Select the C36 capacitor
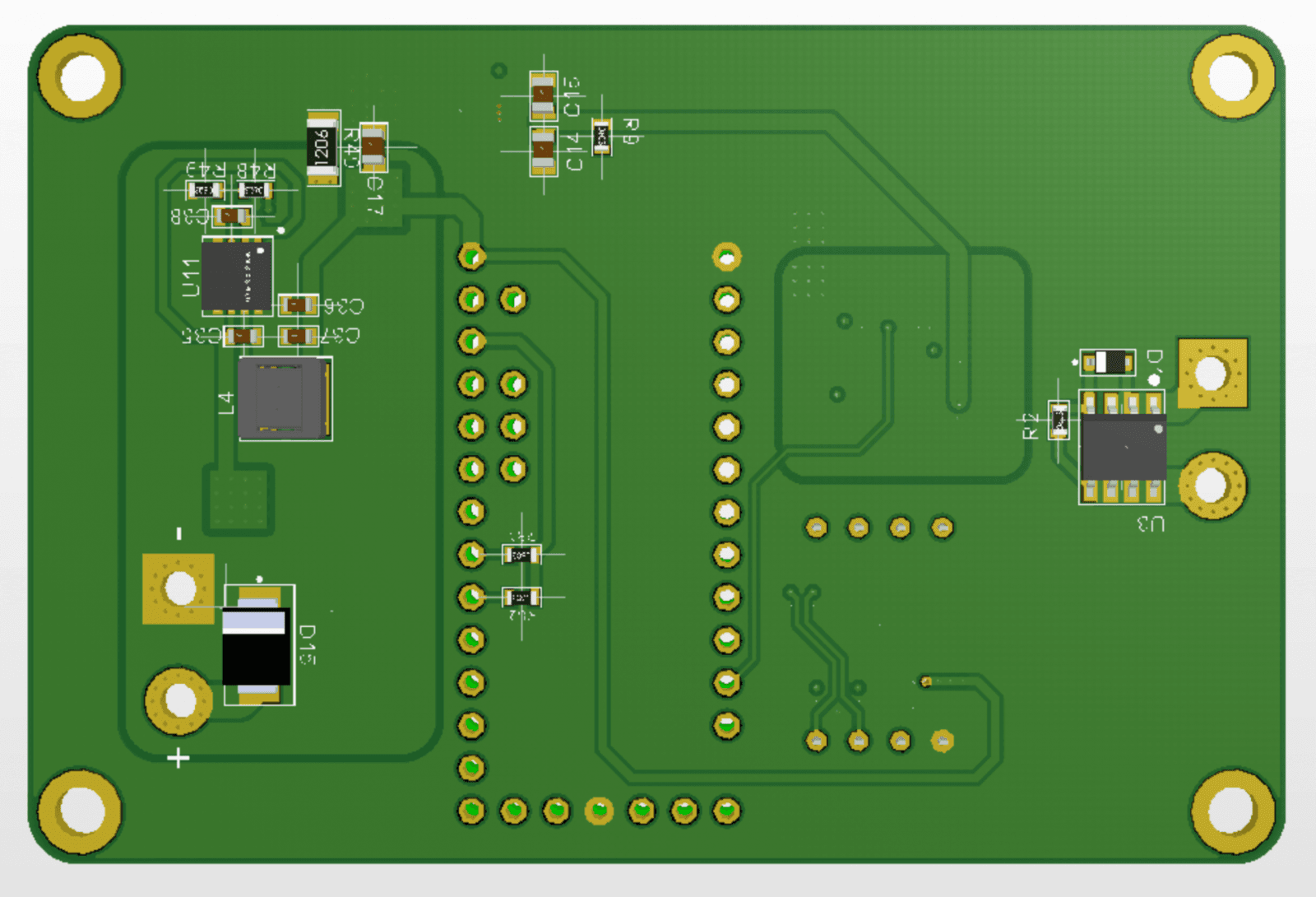The image size is (1316, 897). [297, 305]
